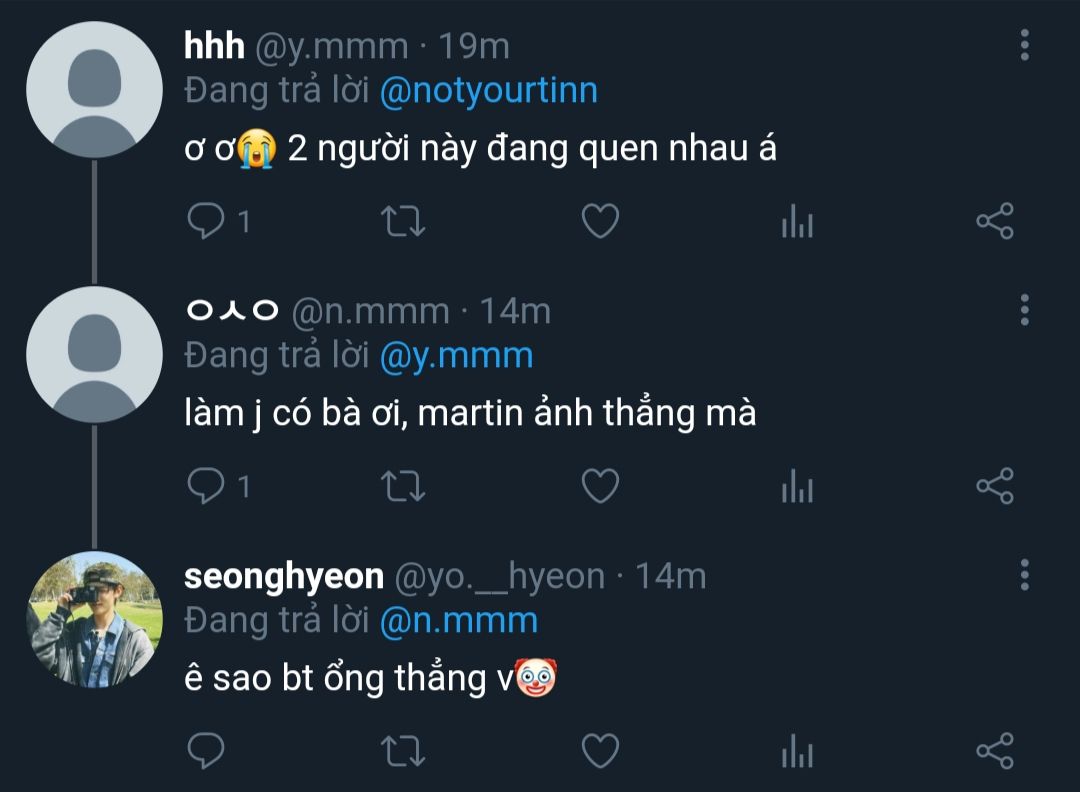Image resolution: width=1080 pixels, height=792 pixels.
Task: Like seonghyeon's tweet
Action: 600,750
